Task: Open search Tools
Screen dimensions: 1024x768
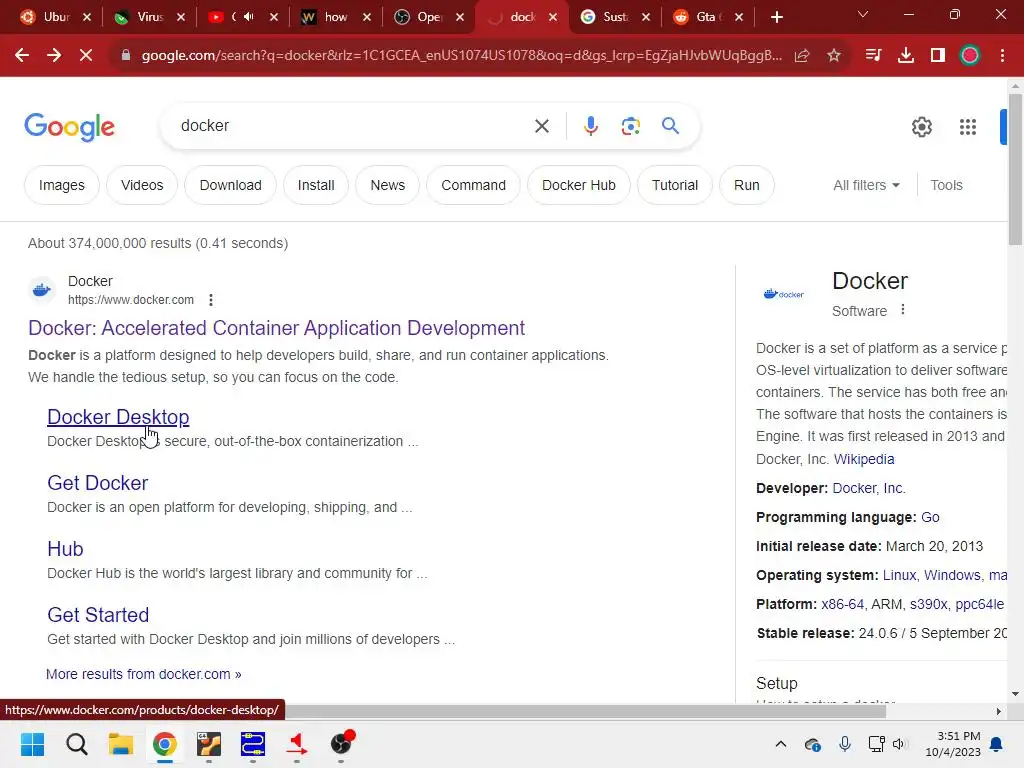Action: (946, 185)
